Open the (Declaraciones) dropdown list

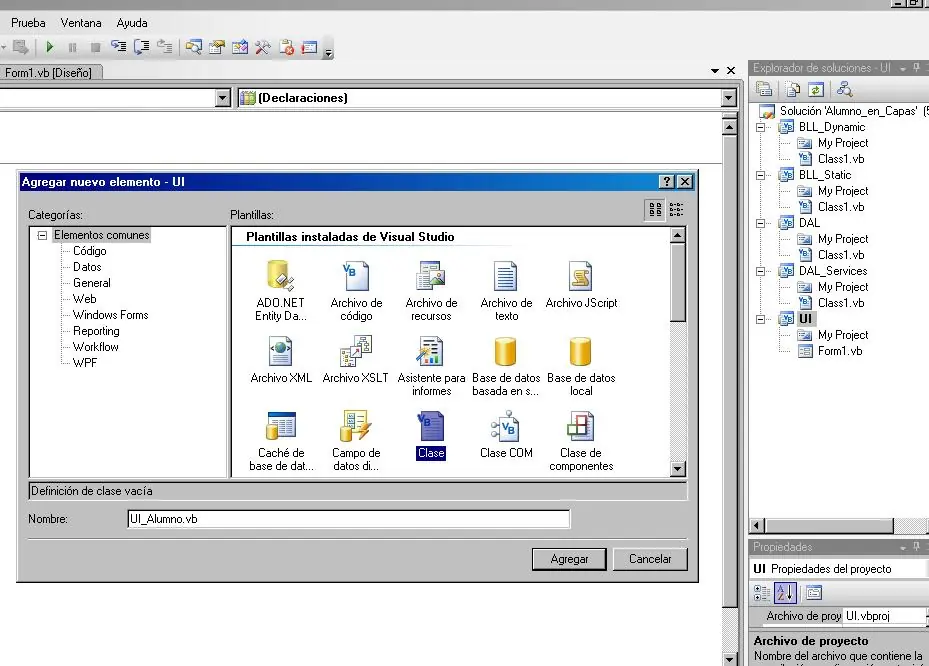(x=729, y=98)
